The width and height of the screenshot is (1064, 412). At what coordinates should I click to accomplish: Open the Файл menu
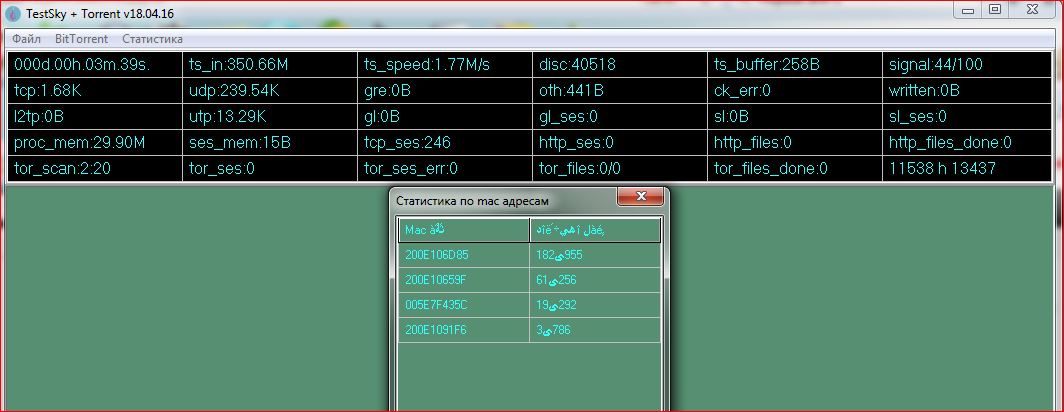(x=27, y=39)
